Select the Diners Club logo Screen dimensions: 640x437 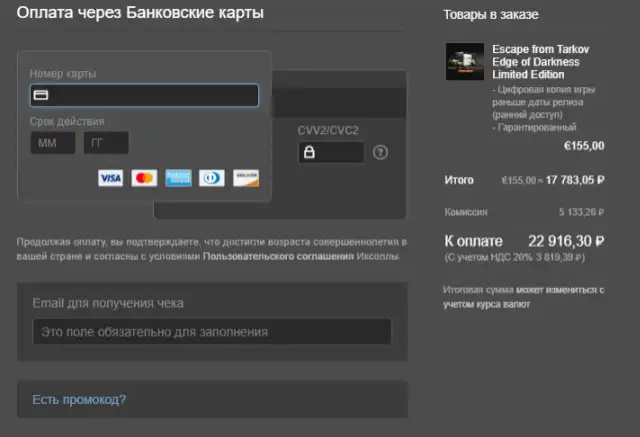(212, 178)
